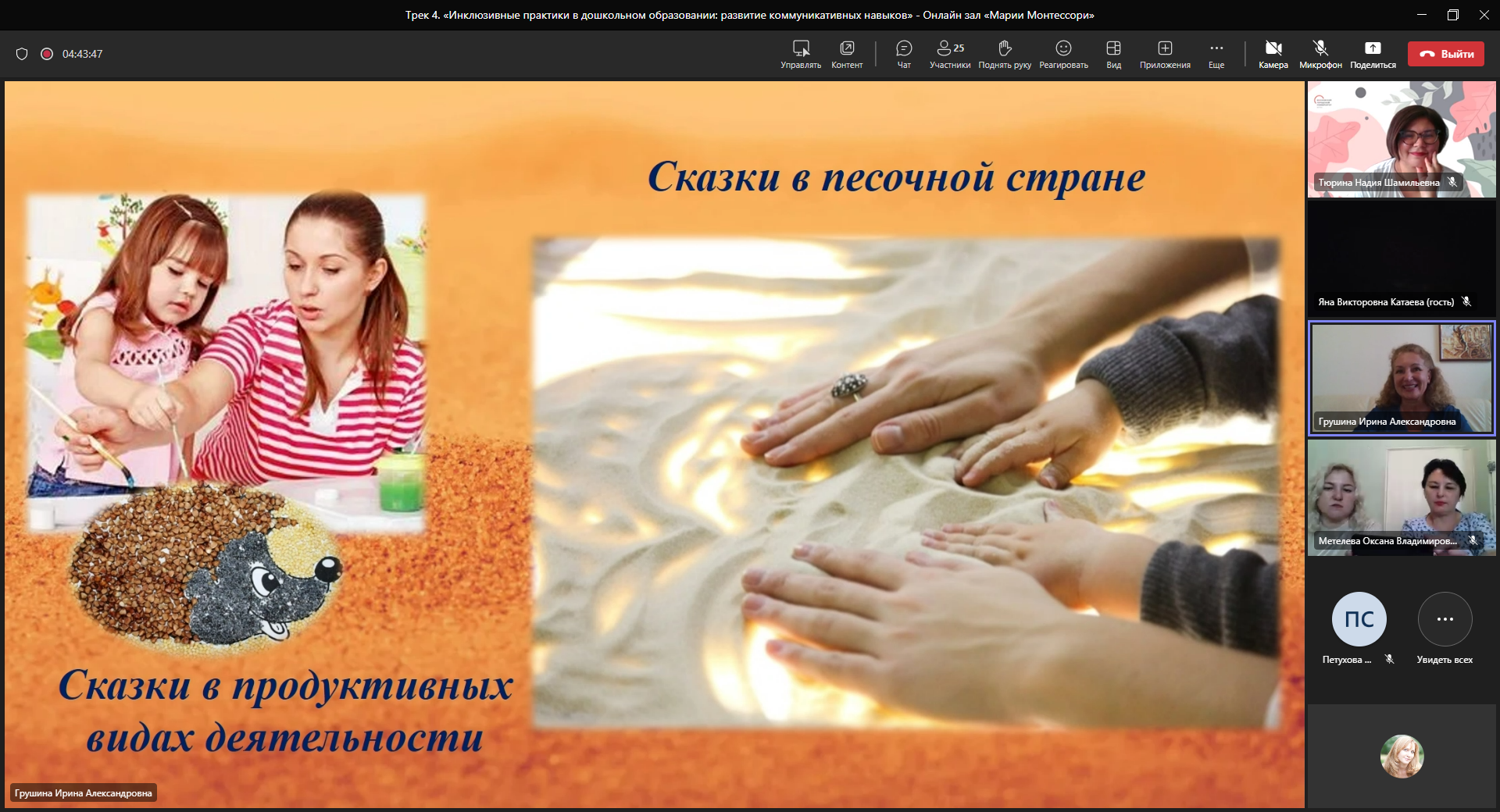The height and width of the screenshot is (812, 1500).
Task: Click the ПС avatar for Петухова
Action: pos(1359,619)
